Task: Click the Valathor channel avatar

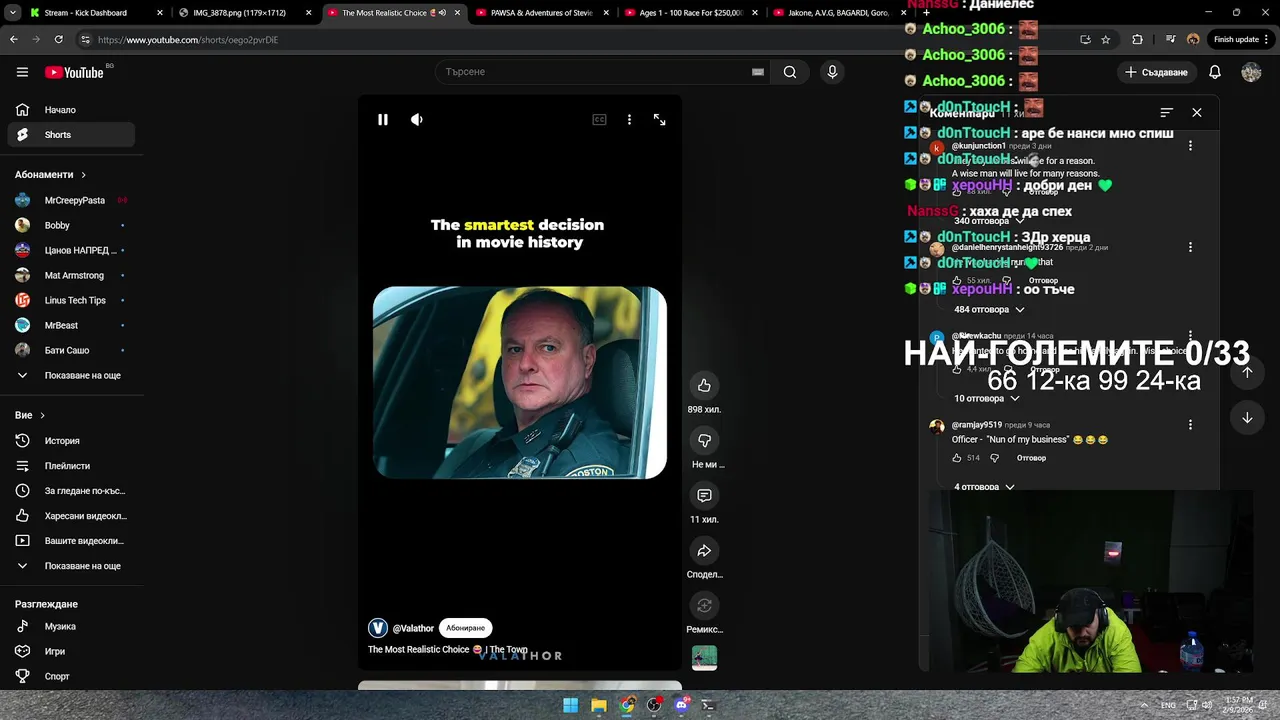Action: (x=378, y=628)
